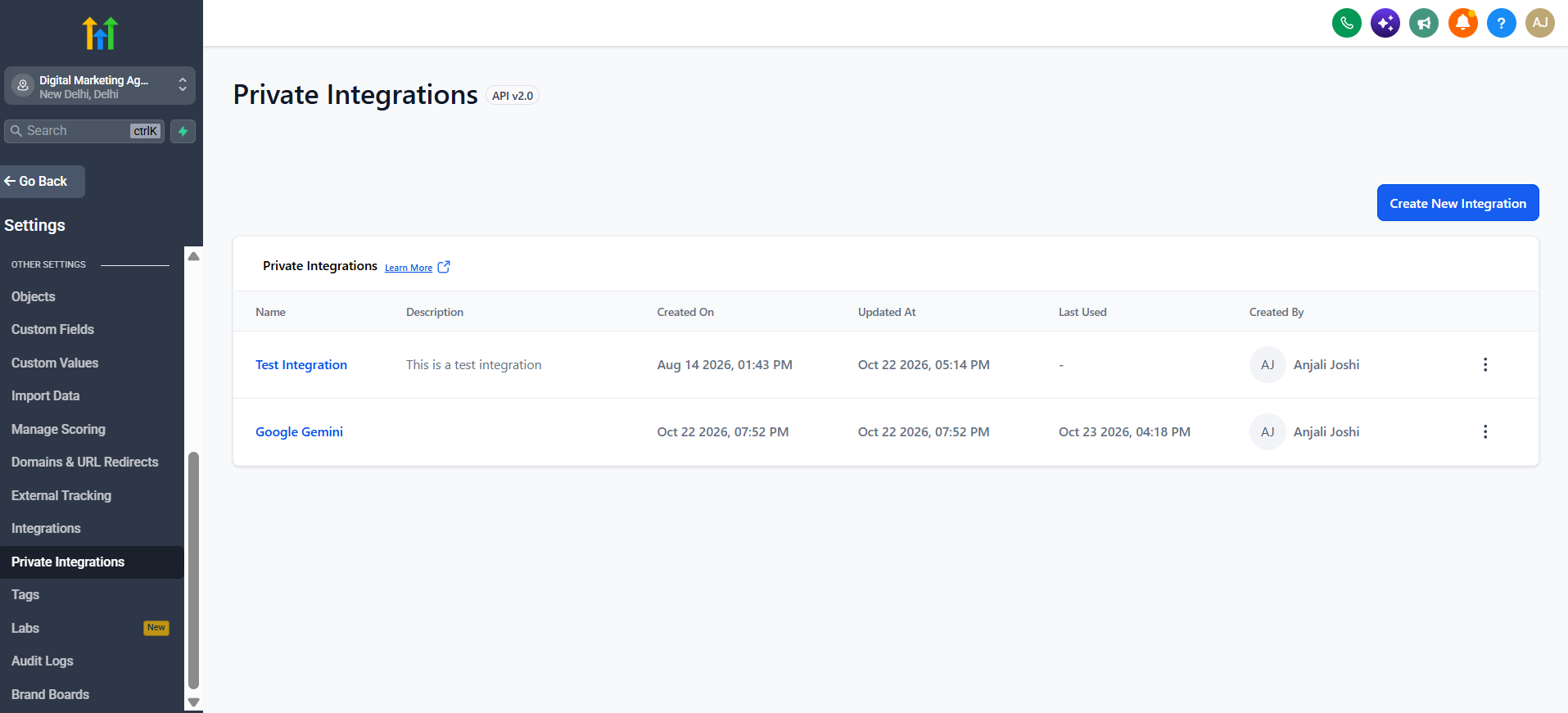The height and width of the screenshot is (713, 1568).
Task: Create New Integration
Action: tap(1458, 203)
